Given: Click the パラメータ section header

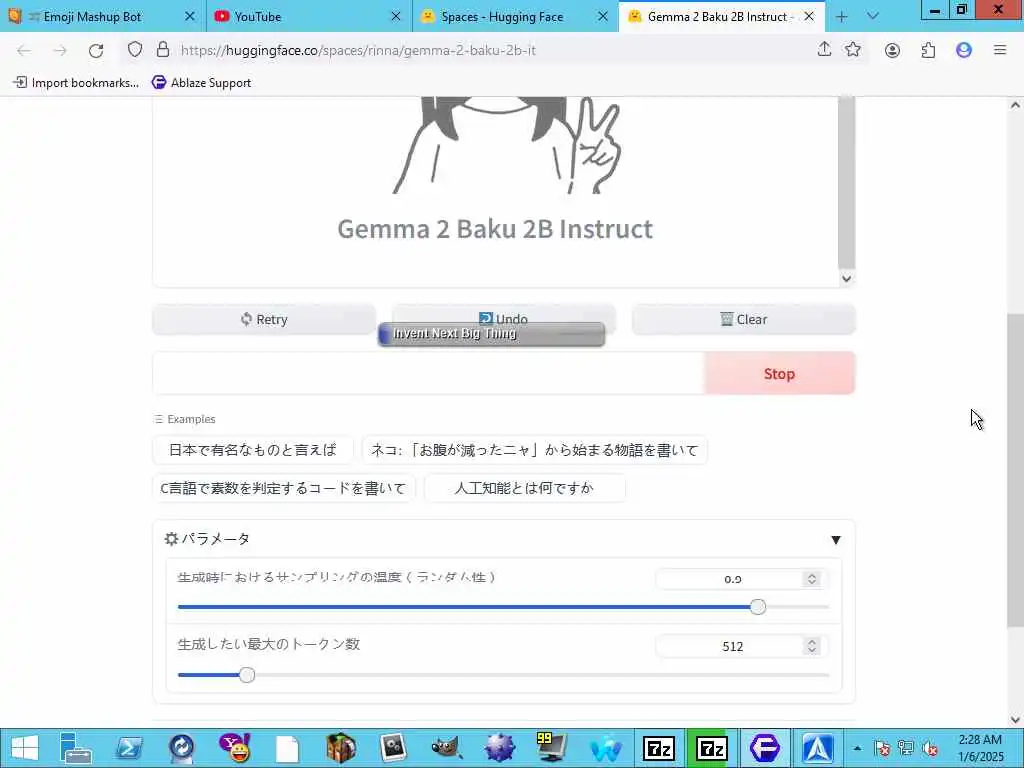Looking at the screenshot, I should pos(503,539).
